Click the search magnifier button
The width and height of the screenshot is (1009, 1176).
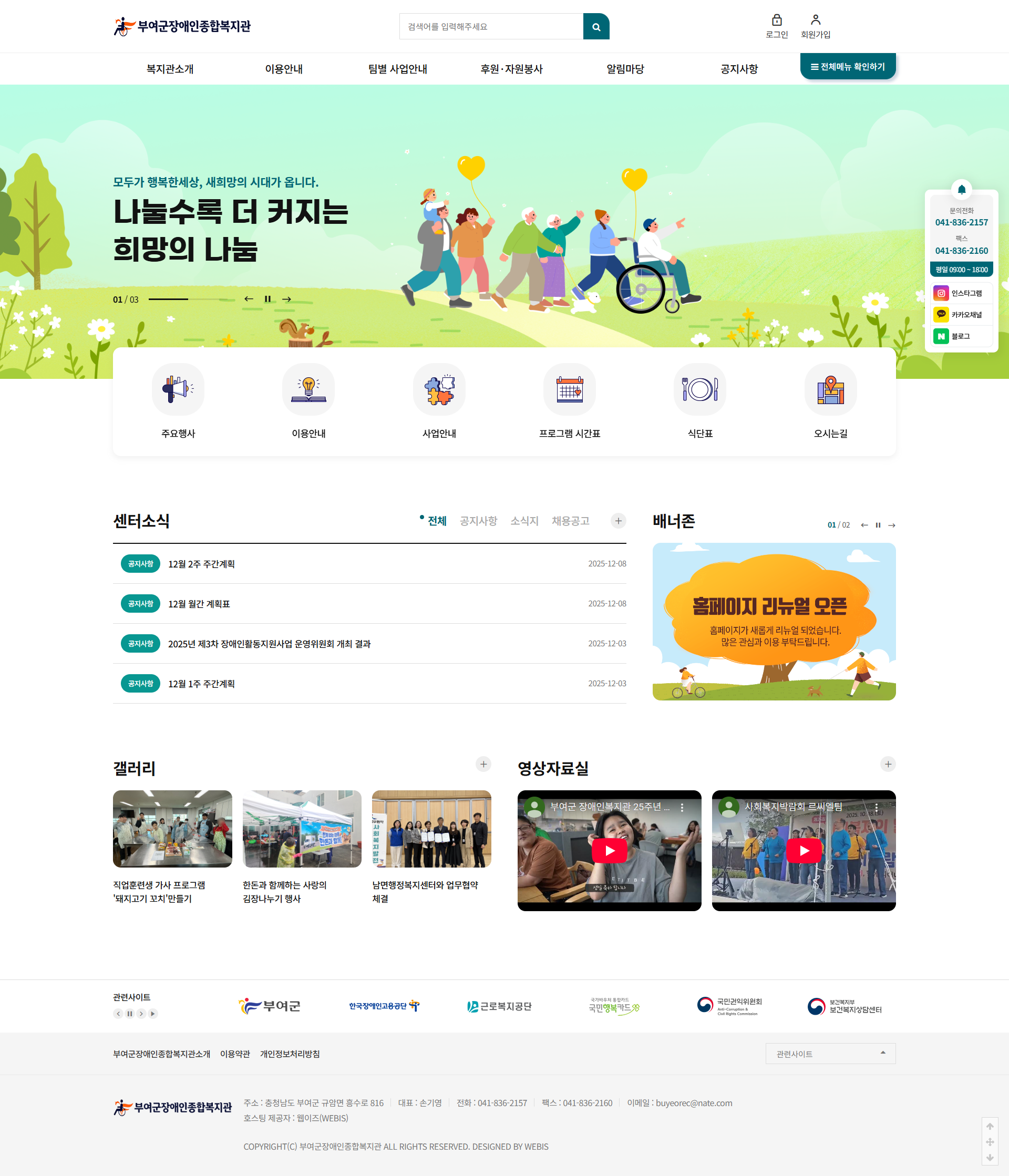596,27
